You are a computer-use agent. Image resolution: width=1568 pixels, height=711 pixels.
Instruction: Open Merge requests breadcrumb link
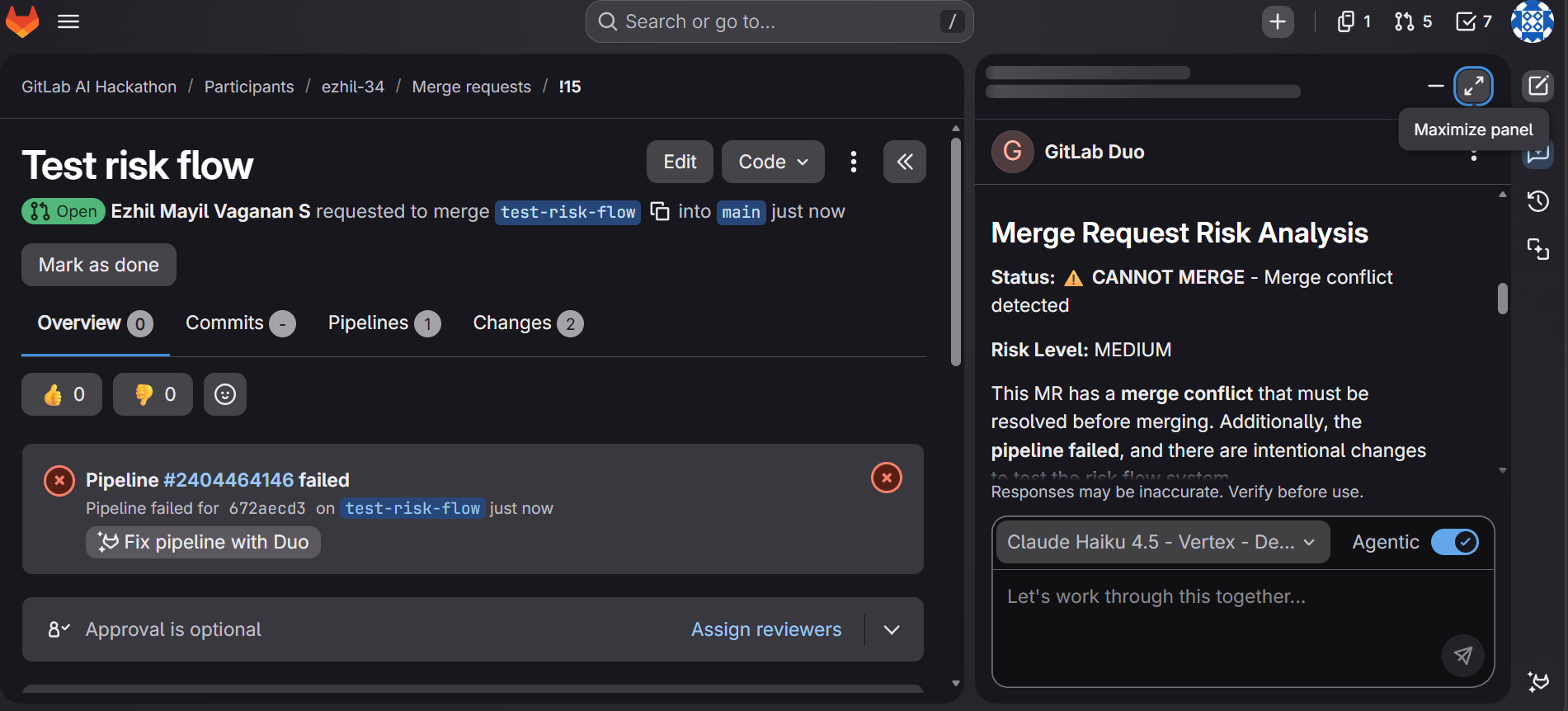[472, 87]
